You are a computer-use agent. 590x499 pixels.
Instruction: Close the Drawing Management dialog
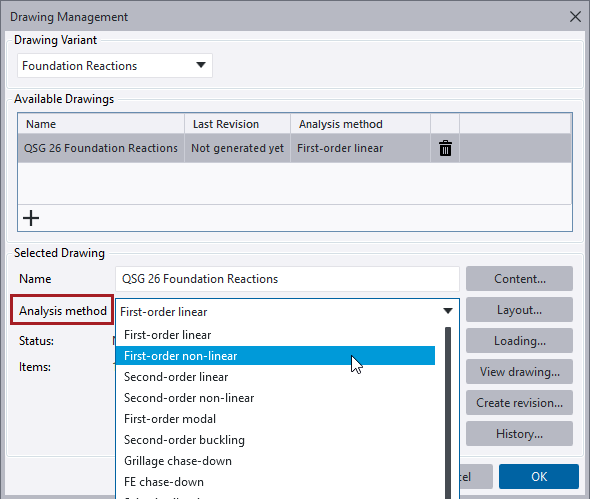[x=575, y=17]
